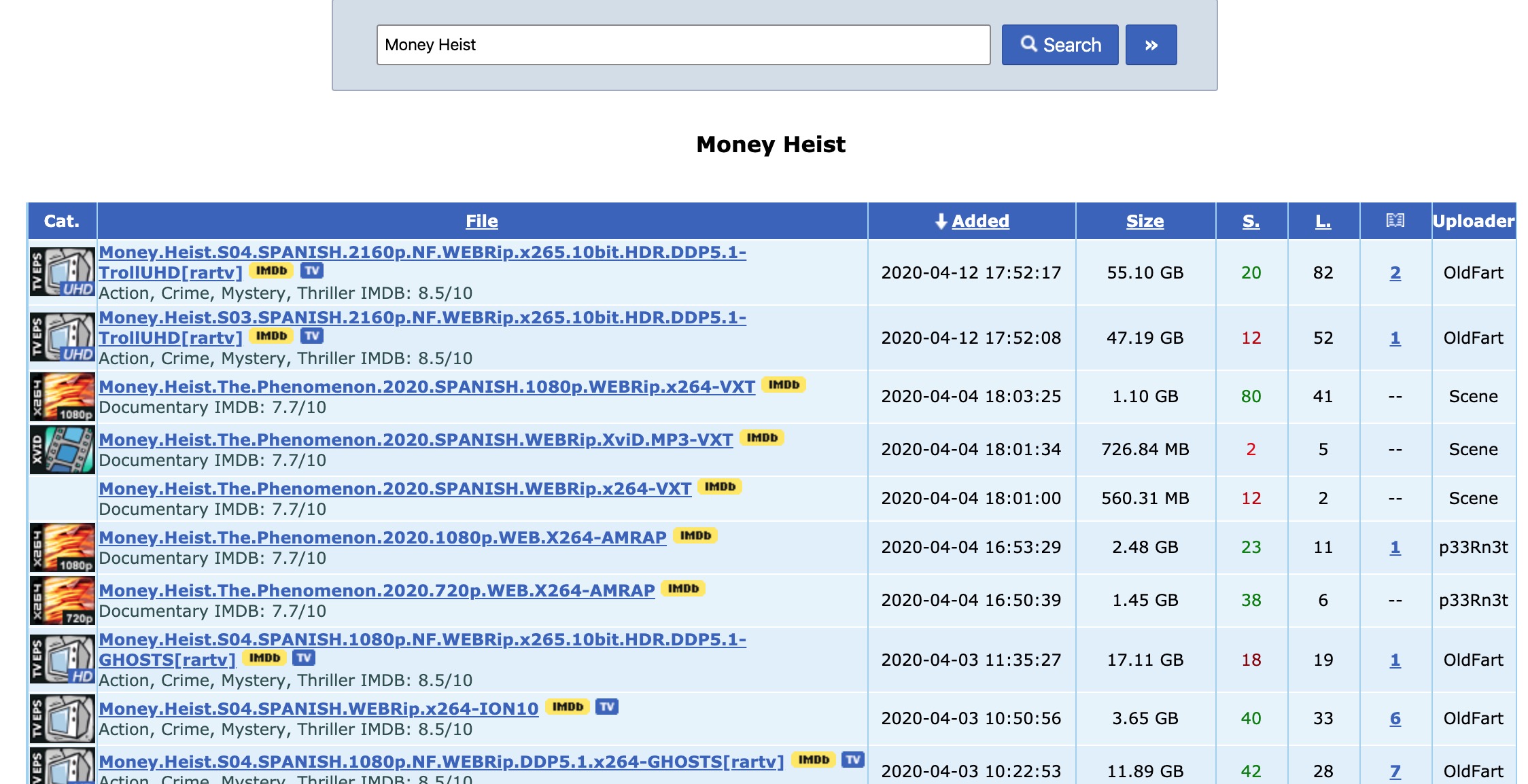
Task: Open Phenomenon.2020.720p.WEB.X264-AMRAP link
Action: pos(377,590)
